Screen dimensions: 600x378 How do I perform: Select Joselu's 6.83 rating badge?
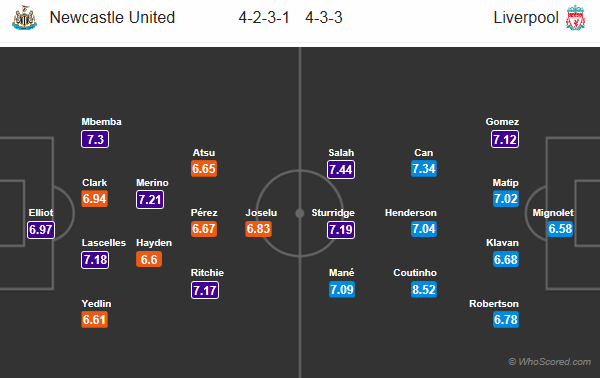(258, 229)
